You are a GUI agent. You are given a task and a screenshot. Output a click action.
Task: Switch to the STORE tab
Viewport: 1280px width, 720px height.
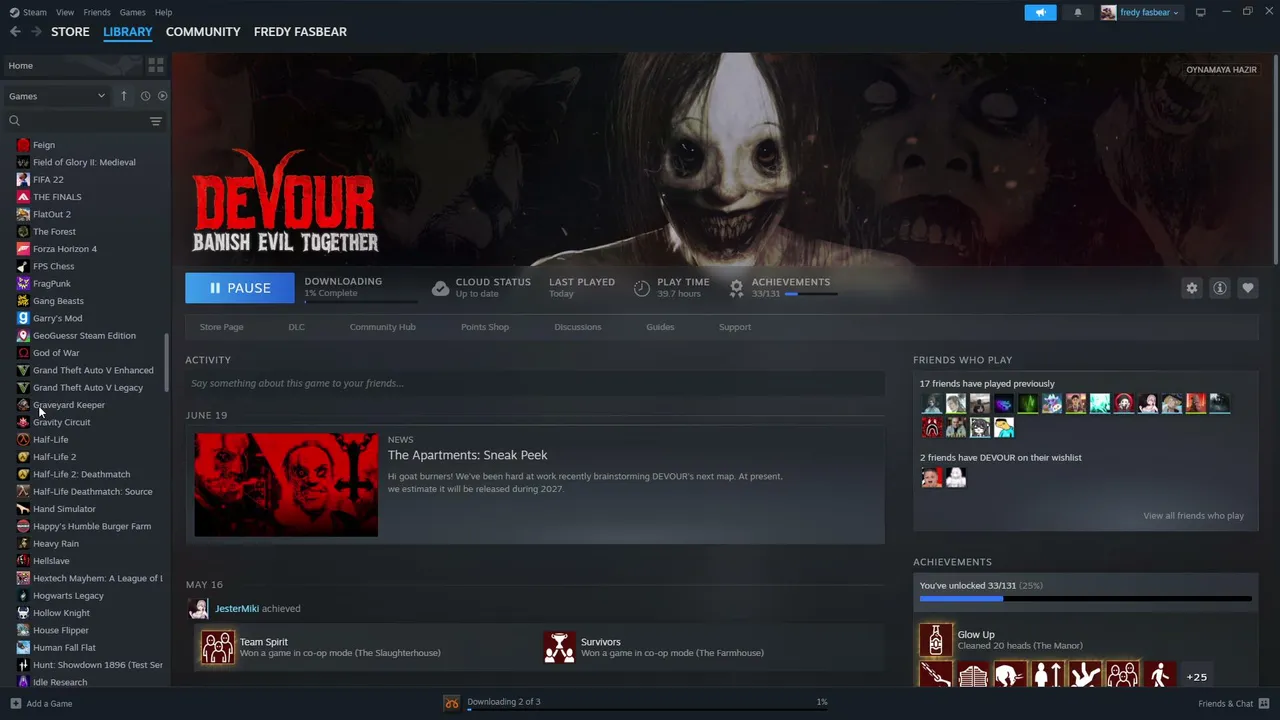(70, 32)
